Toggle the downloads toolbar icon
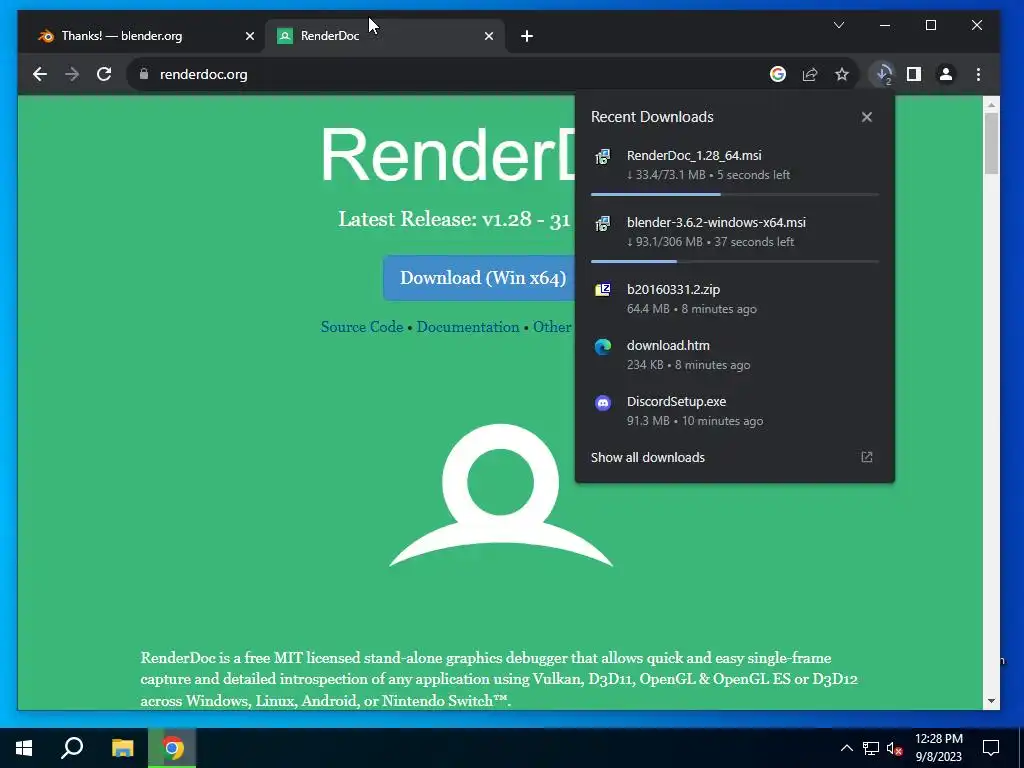Screen dimensions: 1024x768 click(x=883, y=74)
